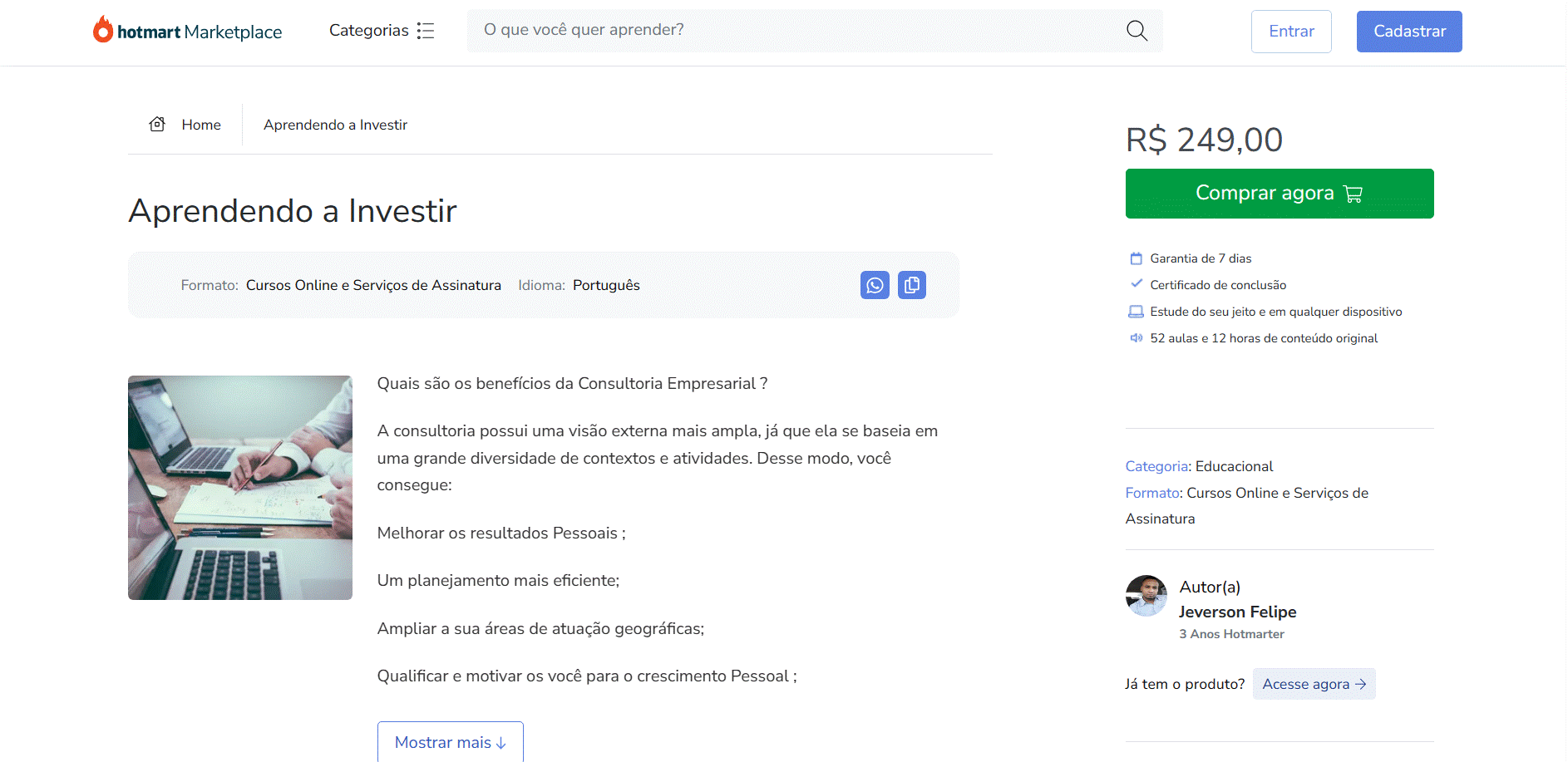
Task: Click the Categoria link in sidebar
Action: pos(1156,466)
